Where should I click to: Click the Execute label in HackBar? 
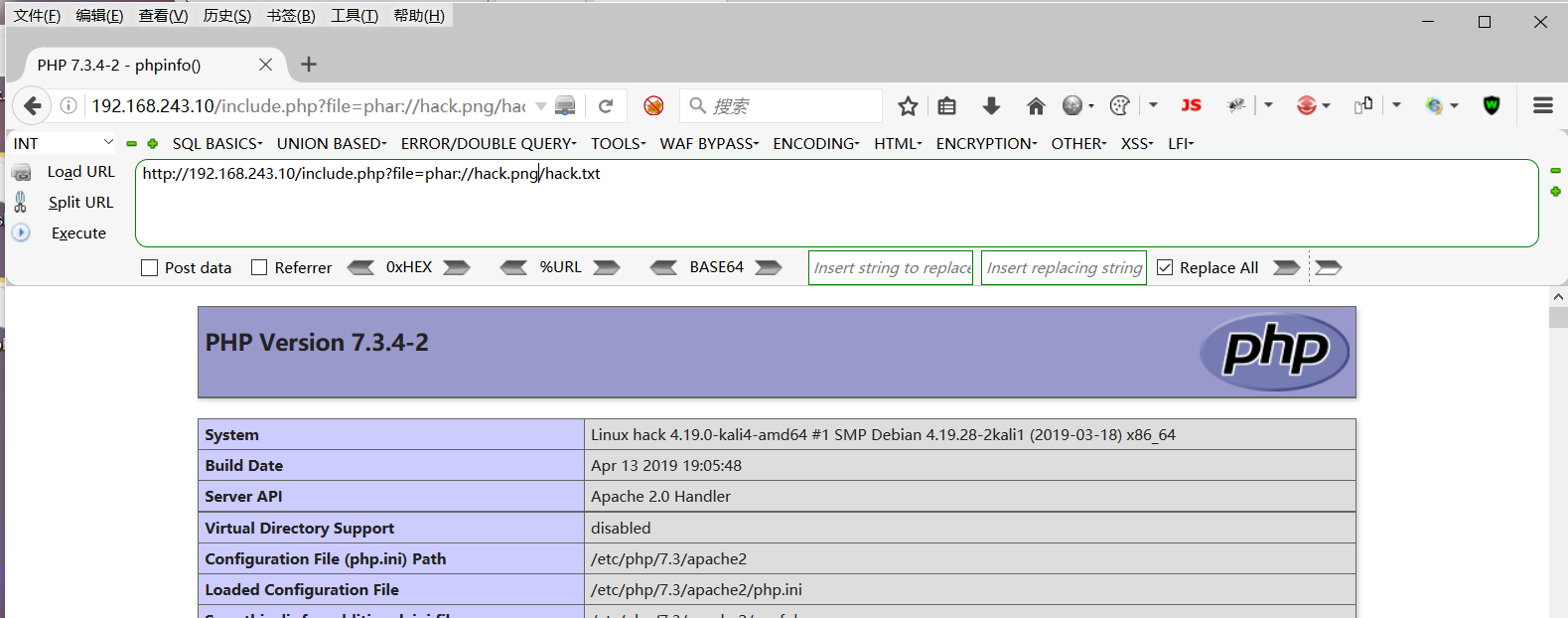pos(78,233)
